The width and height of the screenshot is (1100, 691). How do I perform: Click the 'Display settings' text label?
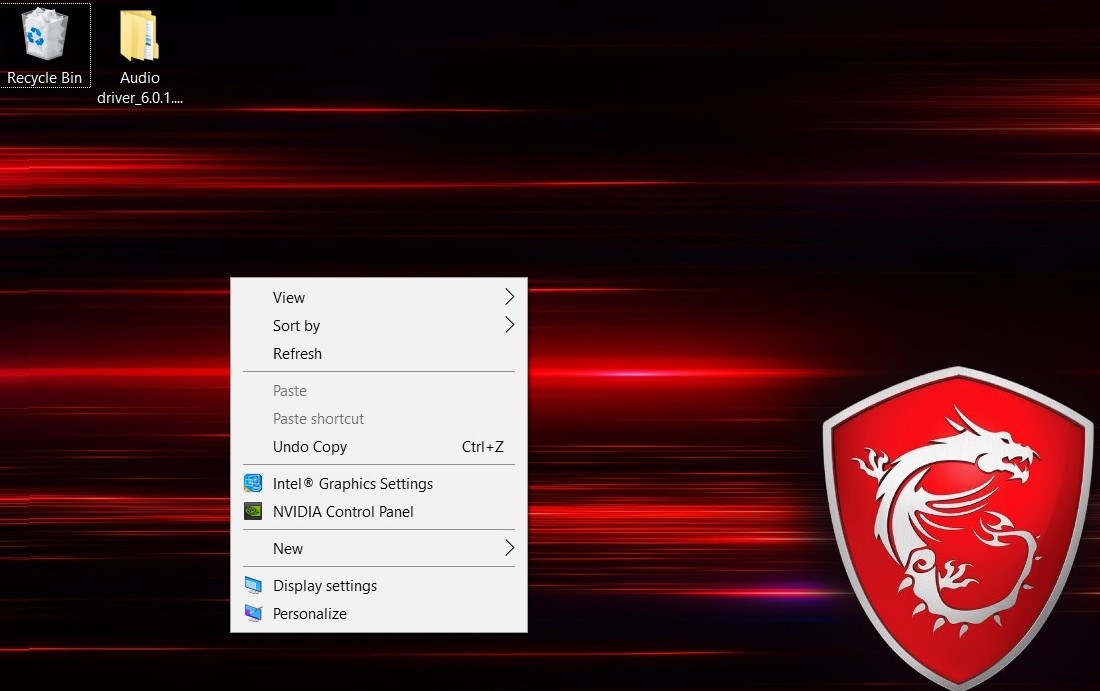tap(325, 586)
